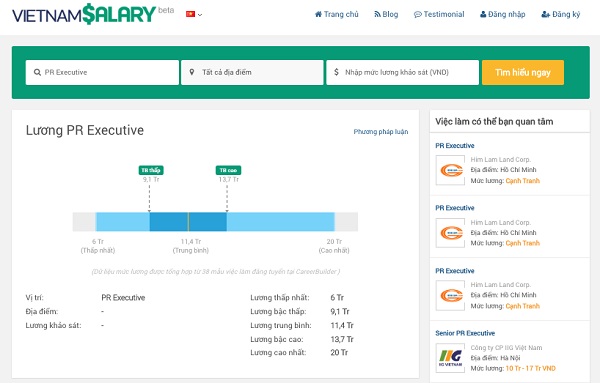Click the Lương trung bình 11,4 Tr value
600x383 pixels.
[x=342, y=325]
